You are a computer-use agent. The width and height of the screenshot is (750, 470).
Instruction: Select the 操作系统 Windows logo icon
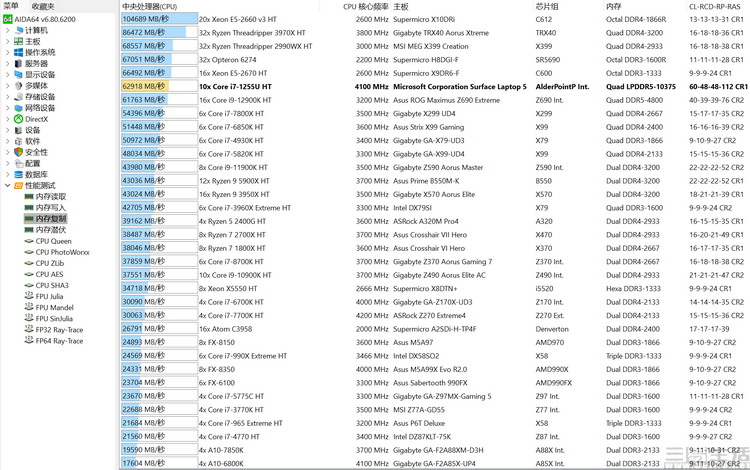pos(19,52)
